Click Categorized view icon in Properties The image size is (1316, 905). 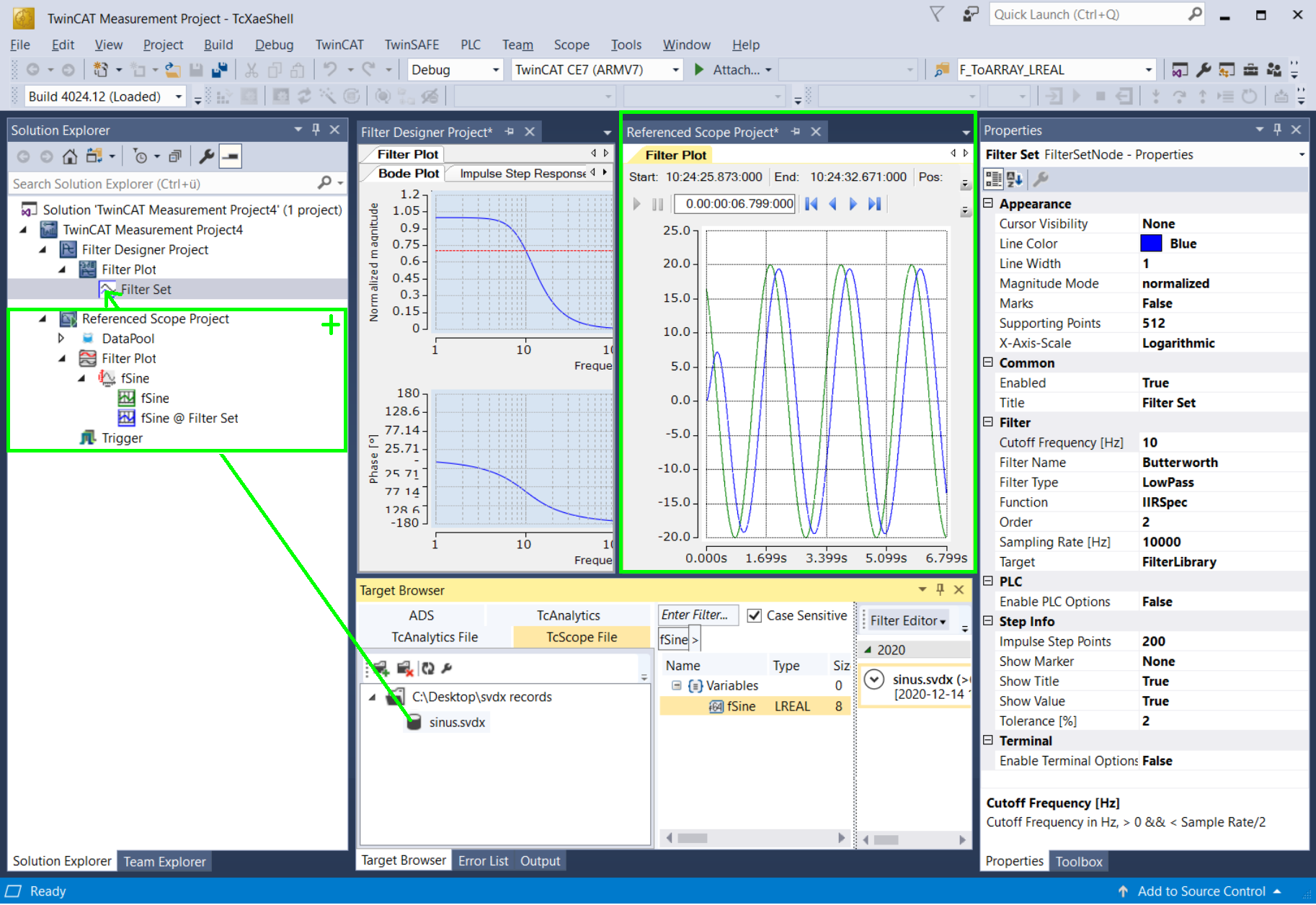click(x=994, y=179)
